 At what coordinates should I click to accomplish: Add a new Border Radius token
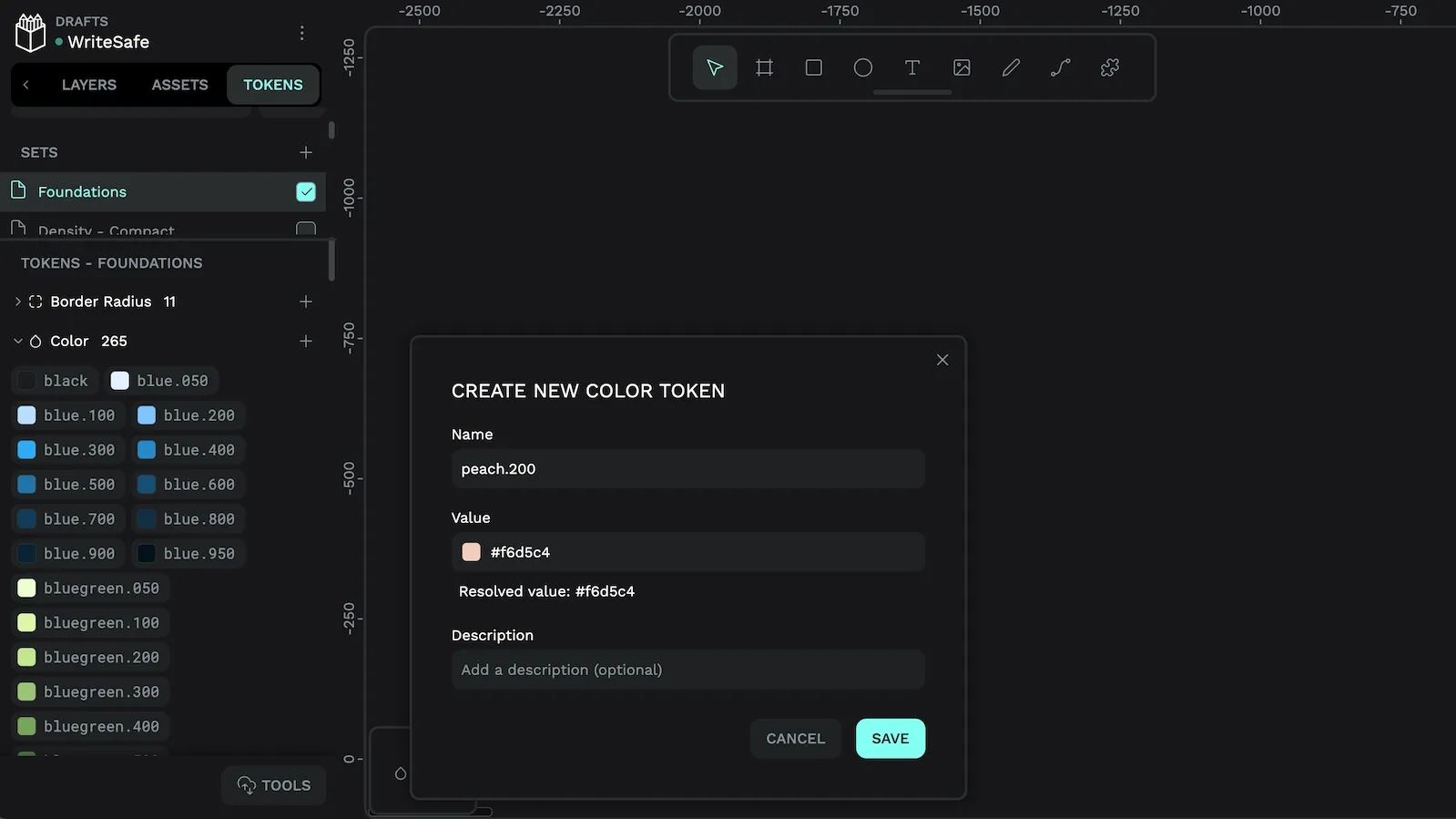[x=306, y=302]
